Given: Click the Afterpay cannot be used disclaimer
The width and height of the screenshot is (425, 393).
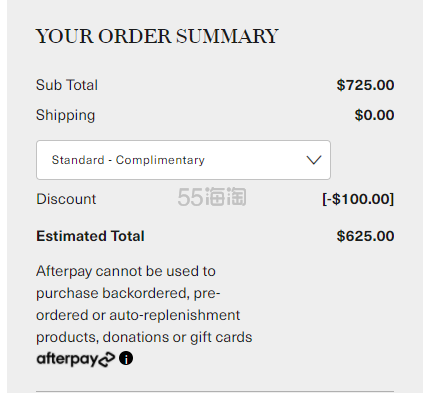Looking at the screenshot, I should tap(144, 304).
